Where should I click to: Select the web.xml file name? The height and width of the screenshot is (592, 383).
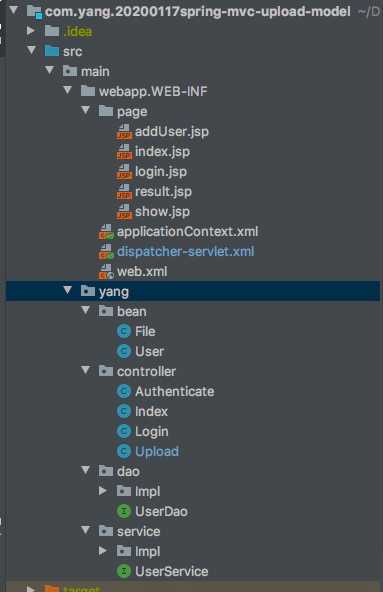[142, 271]
